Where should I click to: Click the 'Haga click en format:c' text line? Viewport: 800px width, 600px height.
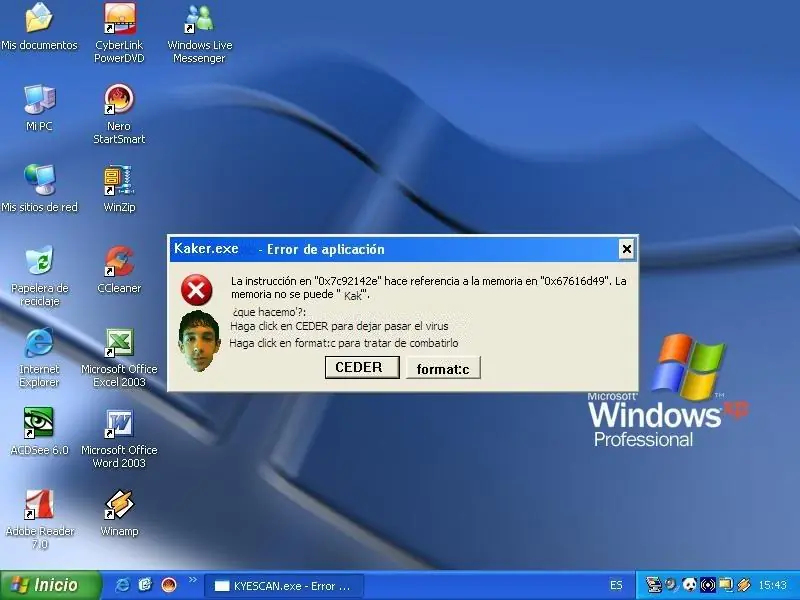tap(344, 343)
